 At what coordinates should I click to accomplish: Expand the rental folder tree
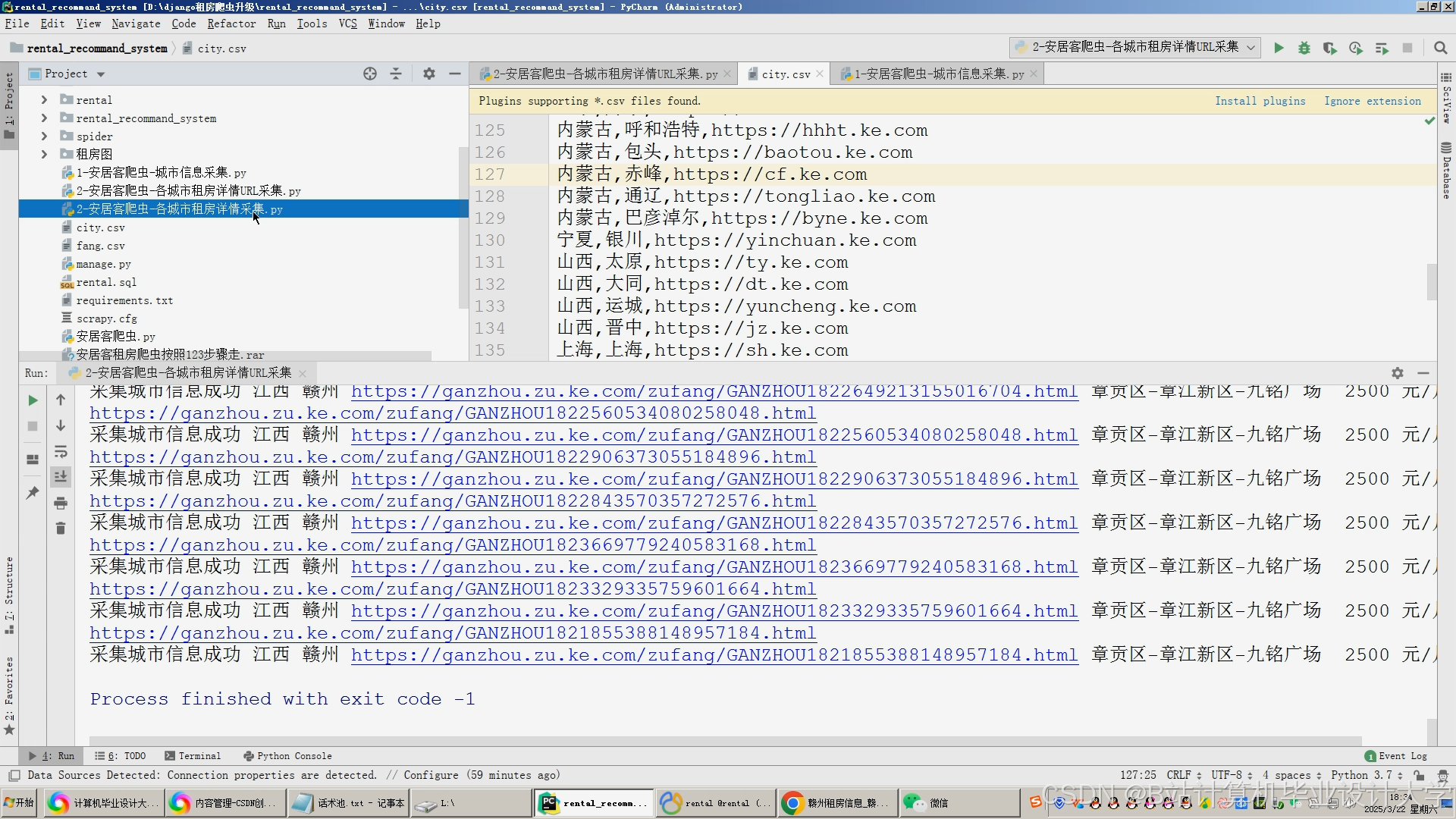45,99
